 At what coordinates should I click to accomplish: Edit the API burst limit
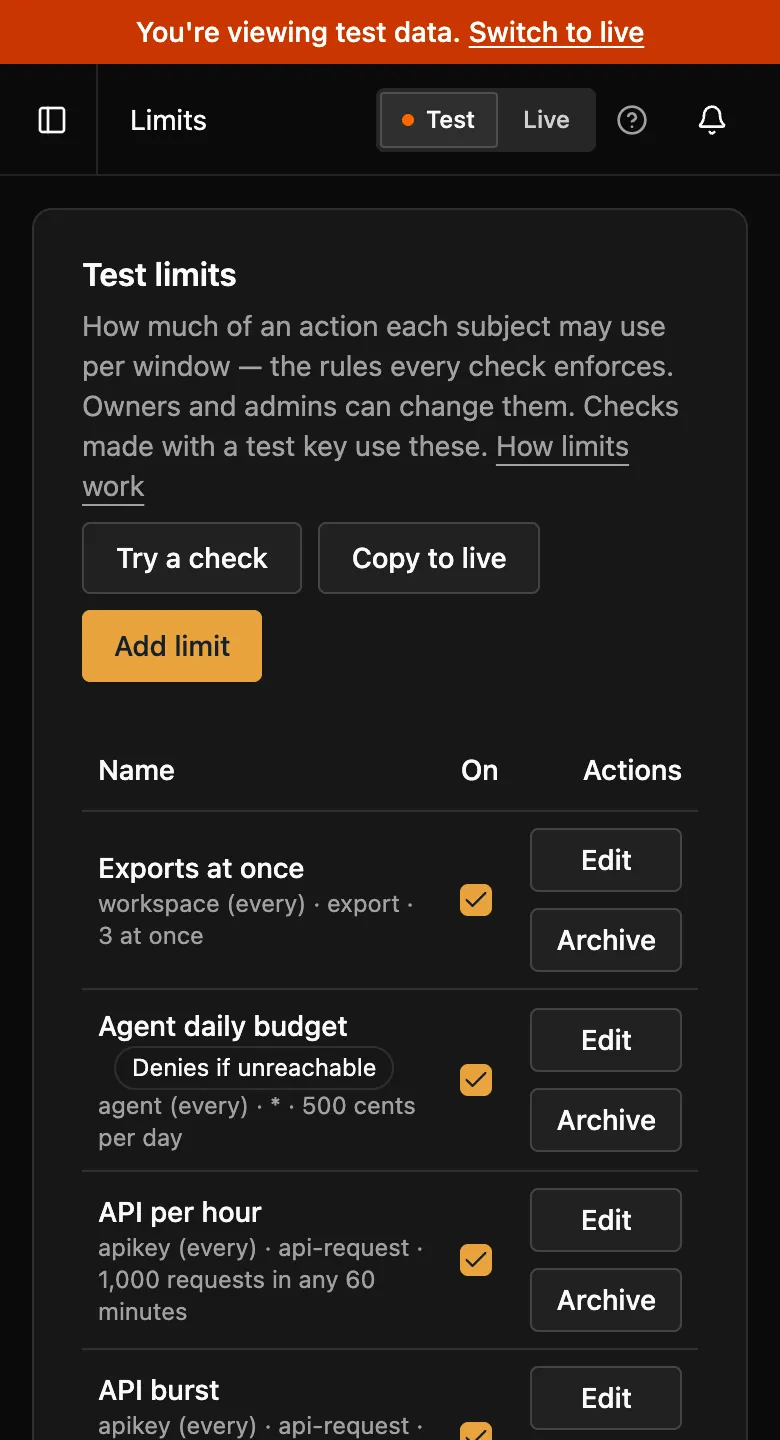tap(606, 1398)
